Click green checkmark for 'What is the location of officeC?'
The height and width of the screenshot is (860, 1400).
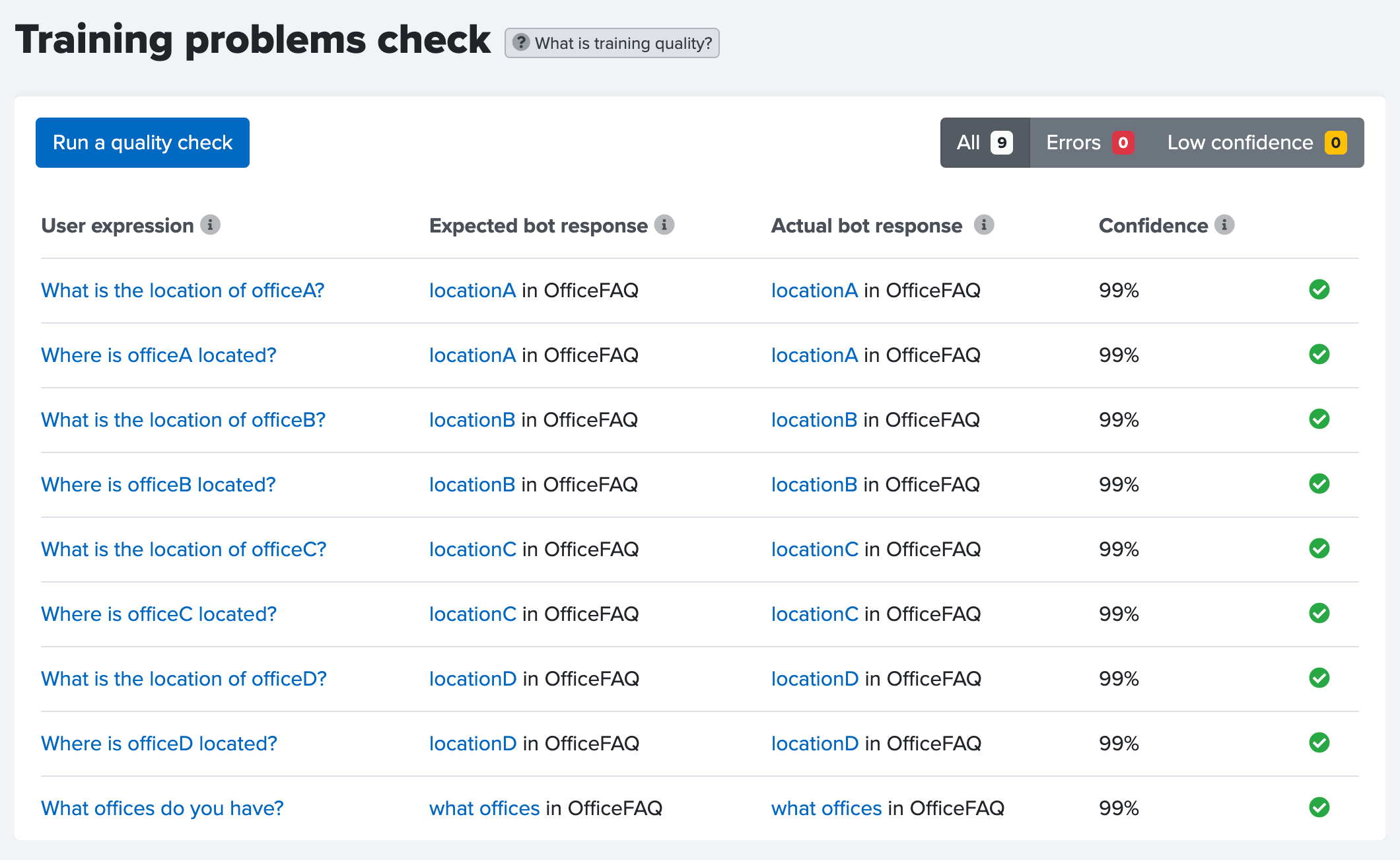coord(1319,549)
